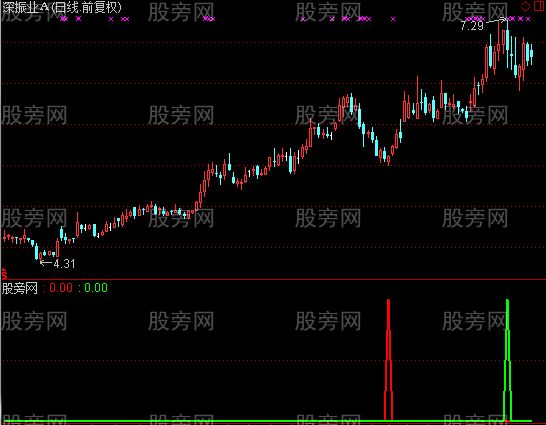Click the red $ marker on the left edge
The width and height of the screenshot is (546, 425).
coord(4,274)
